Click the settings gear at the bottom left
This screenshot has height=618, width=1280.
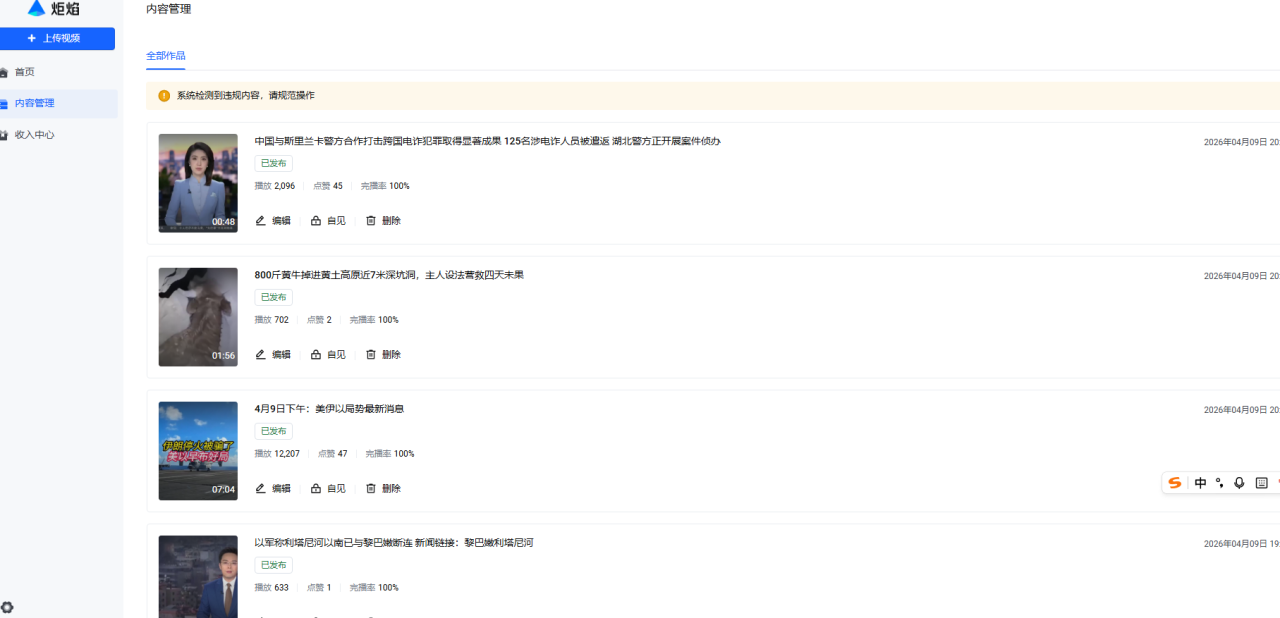point(7,607)
